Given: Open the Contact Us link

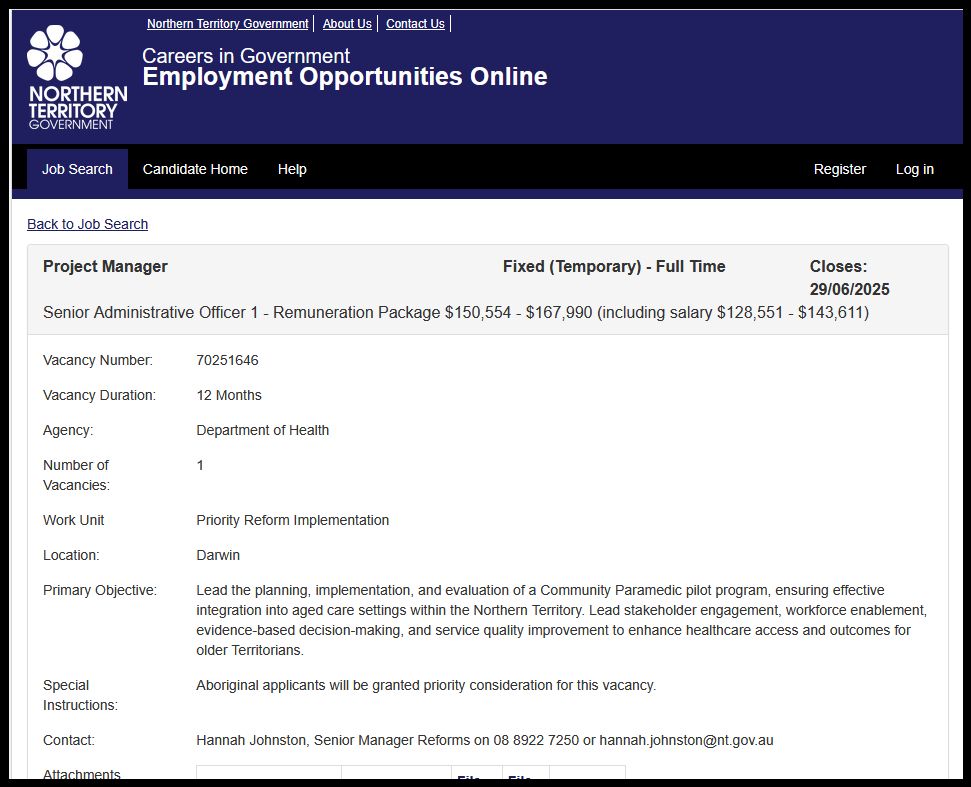Looking at the screenshot, I should point(415,24).
